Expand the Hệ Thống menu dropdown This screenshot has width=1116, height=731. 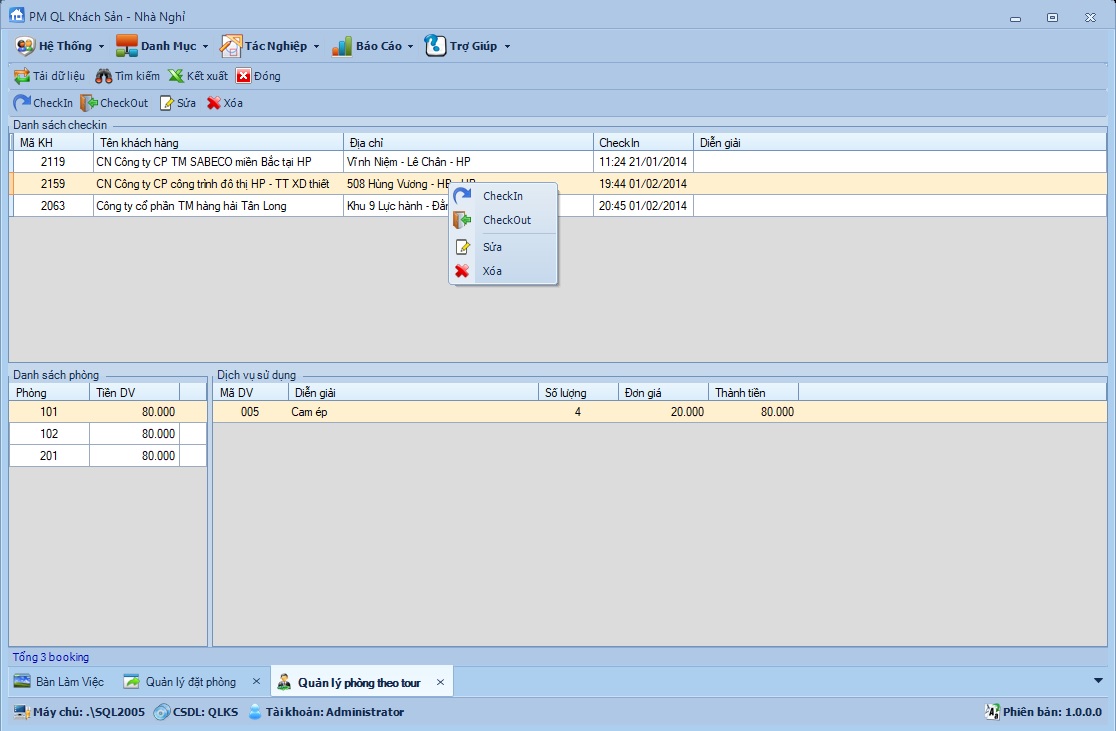pos(60,46)
